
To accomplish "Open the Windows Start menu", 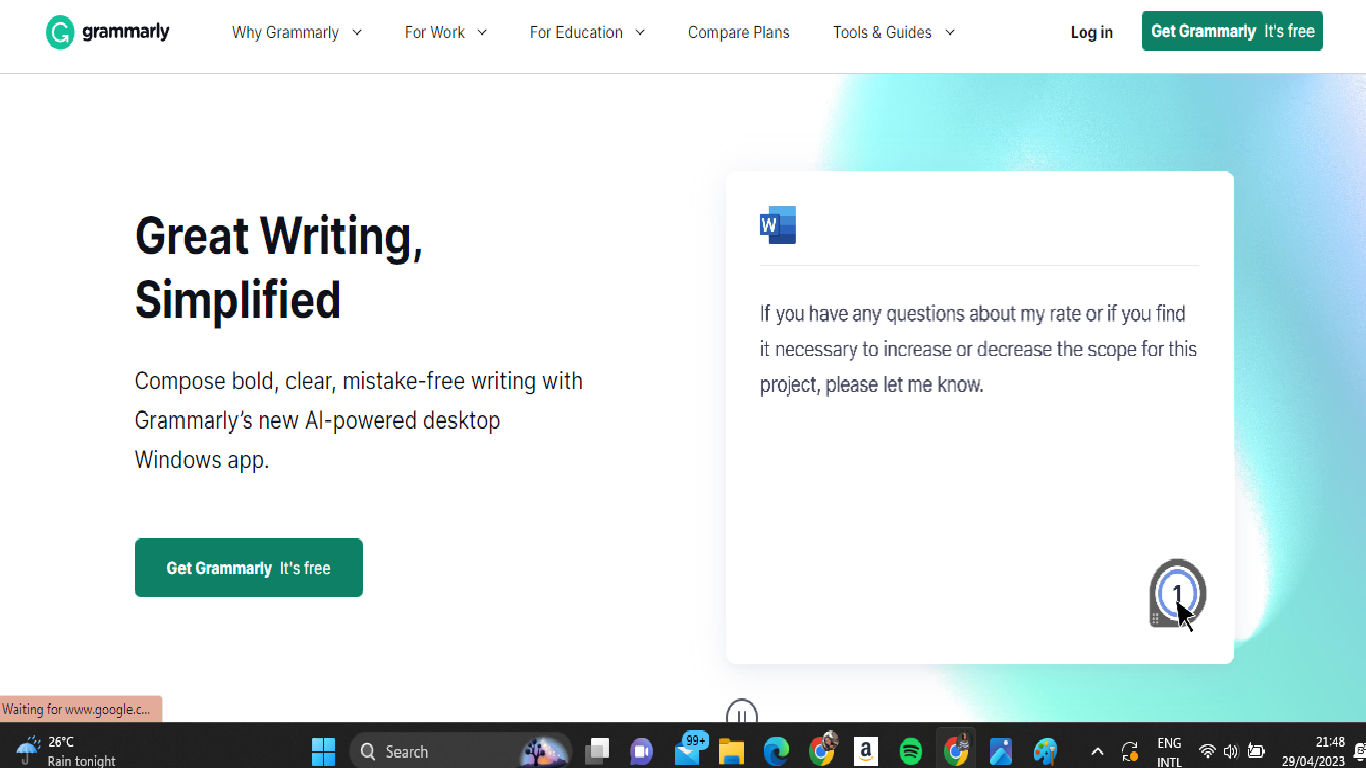I will click(x=323, y=751).
